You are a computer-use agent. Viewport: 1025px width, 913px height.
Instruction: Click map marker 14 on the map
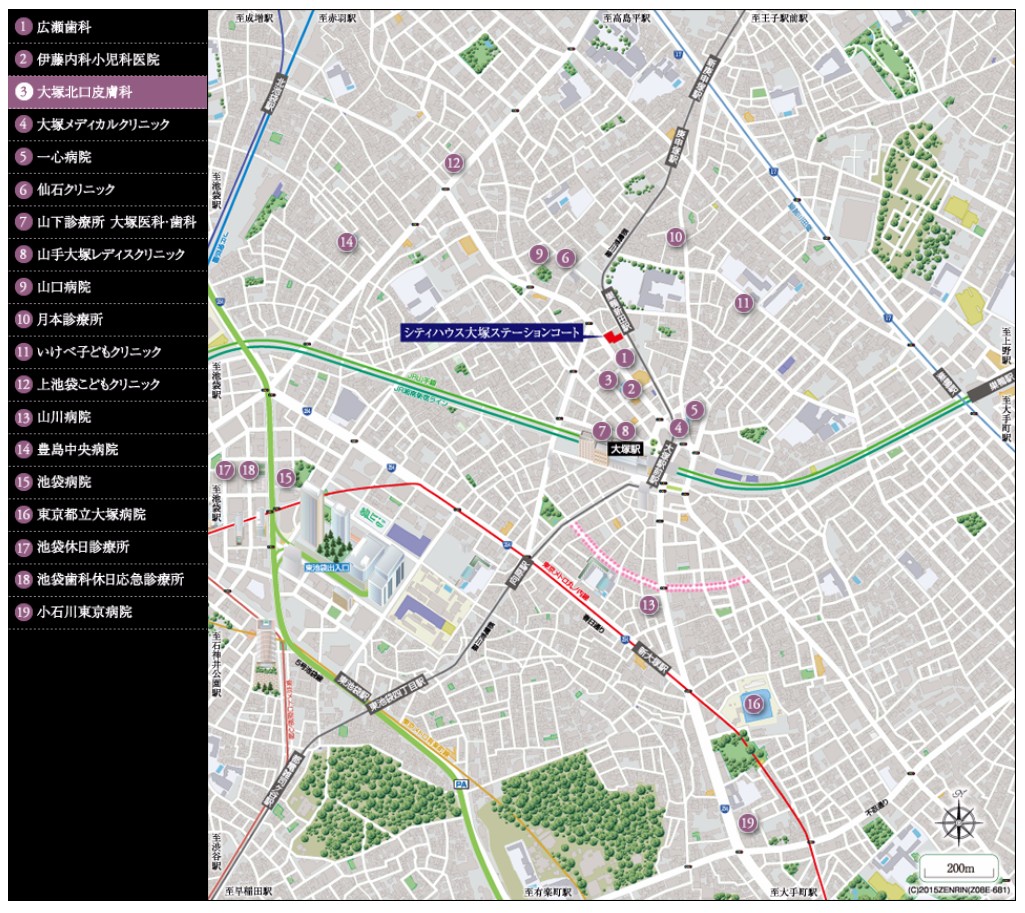[346, 241]
